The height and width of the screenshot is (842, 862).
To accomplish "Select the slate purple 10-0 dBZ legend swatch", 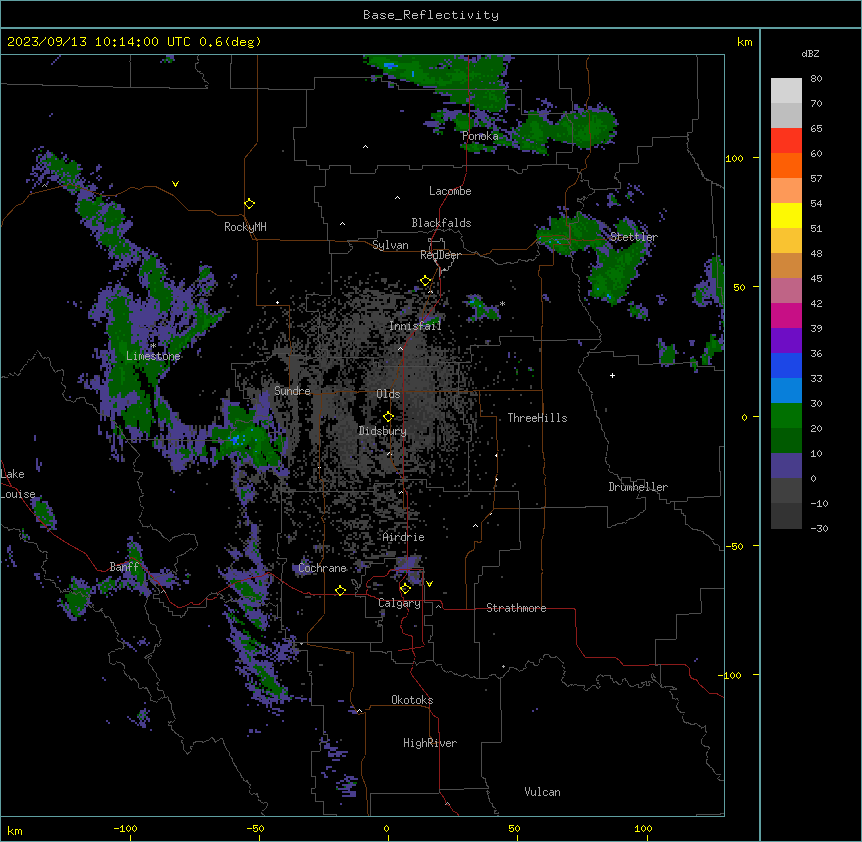I will pyautogui.click(x=786, y=466).
